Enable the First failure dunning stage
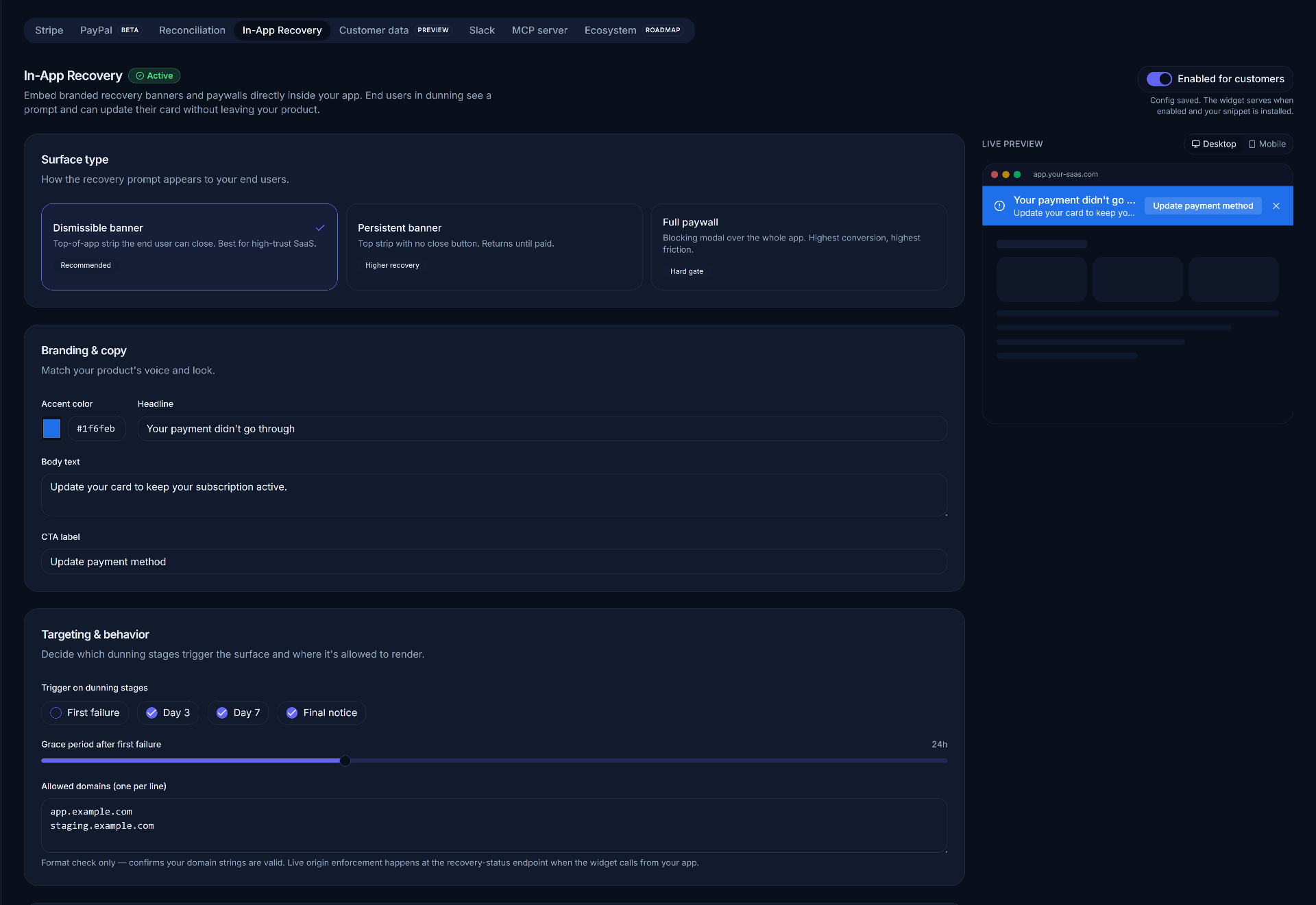The height and width of the screenshot is (905, 1316). click(x=85, y=712)
